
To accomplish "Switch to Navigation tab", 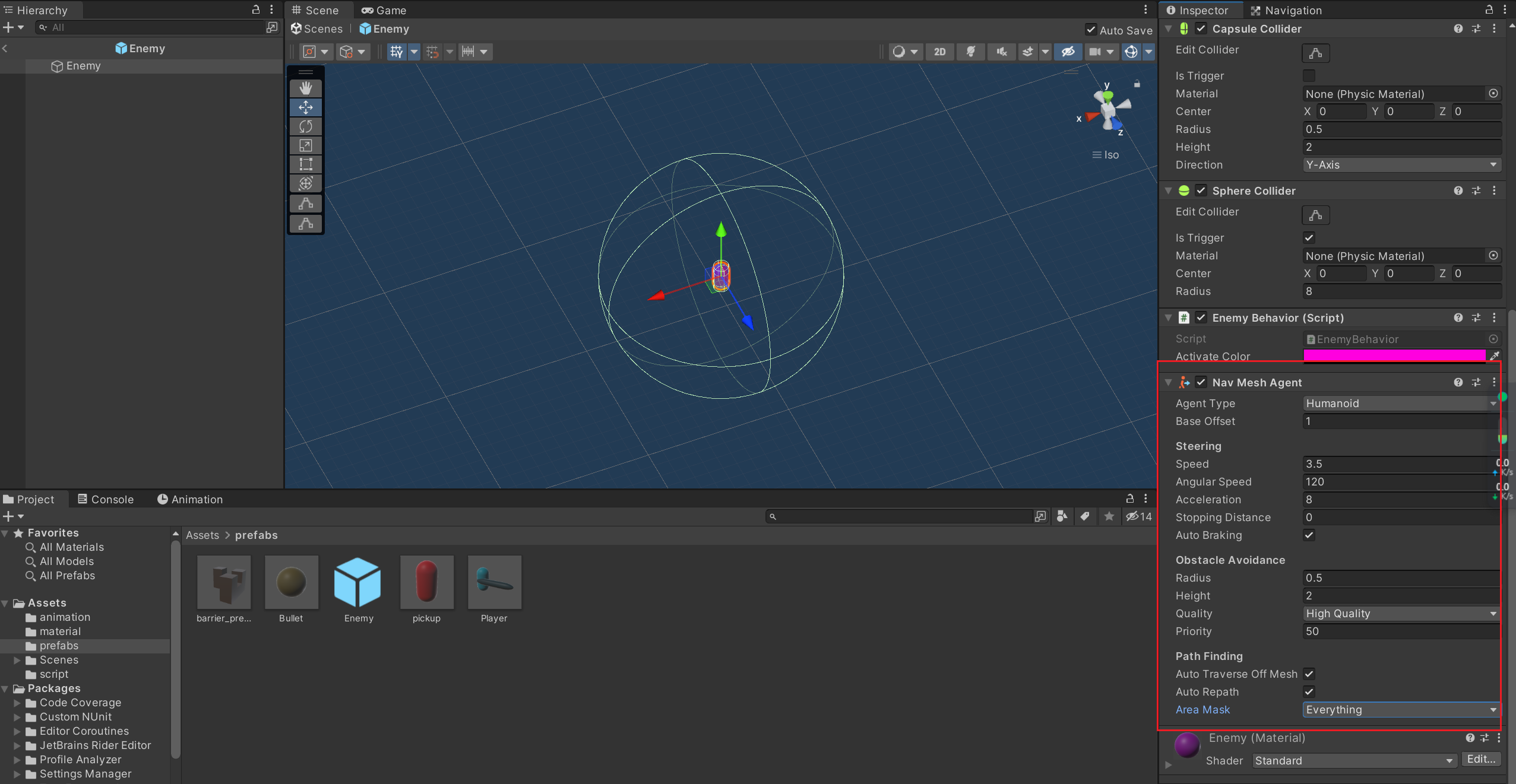I will coord(1286,10).
